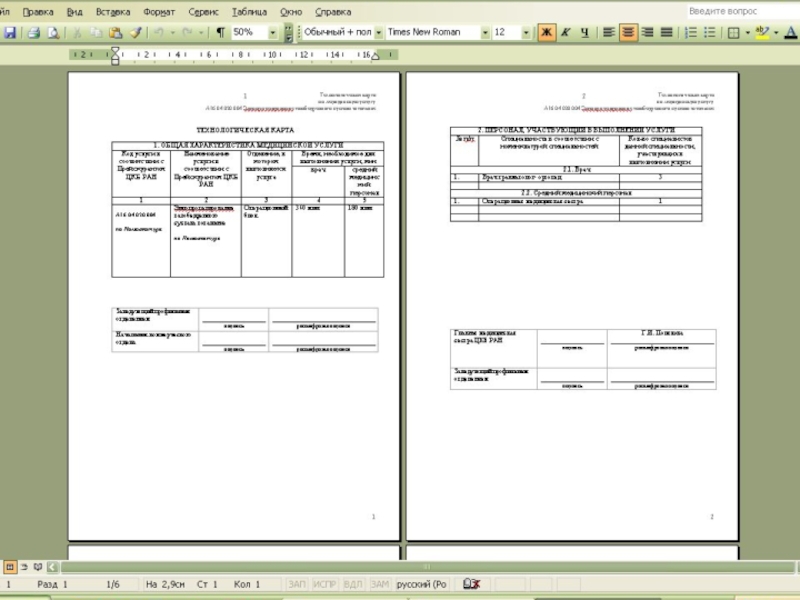Toggle ВДЛ extend selection indicator
This screenshot has height=600, width=800.
pos(353,584)
